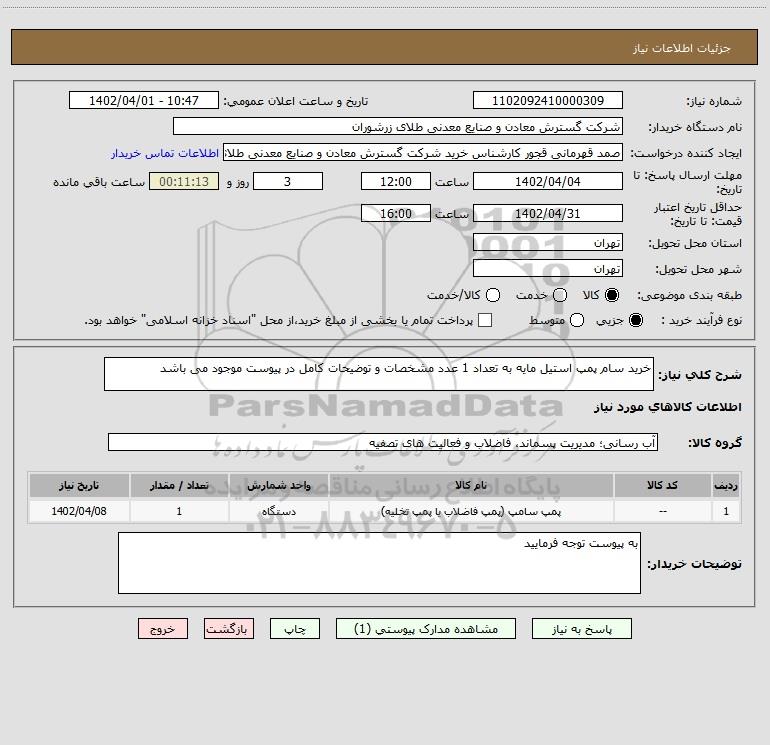Screen dimensions: 770x745
Task: Select the خدمت radio button
Action: click(560, 295)
